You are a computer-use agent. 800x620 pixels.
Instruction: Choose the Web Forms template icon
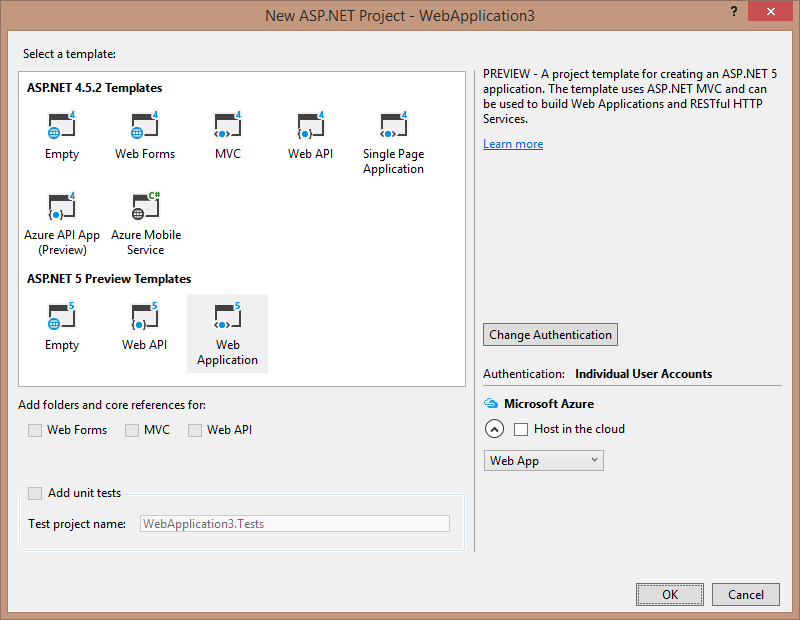coord(145,125)
